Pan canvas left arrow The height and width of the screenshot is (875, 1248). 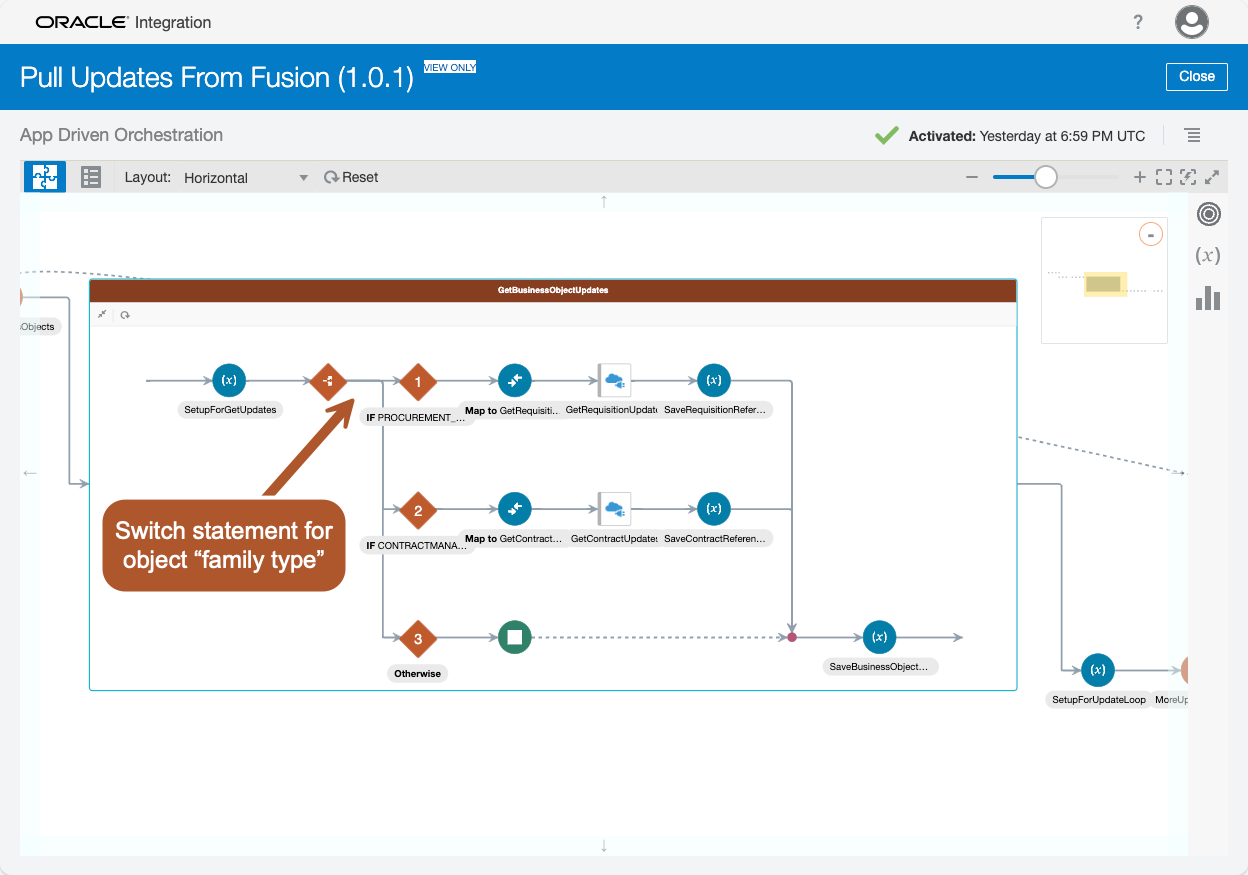30,473
